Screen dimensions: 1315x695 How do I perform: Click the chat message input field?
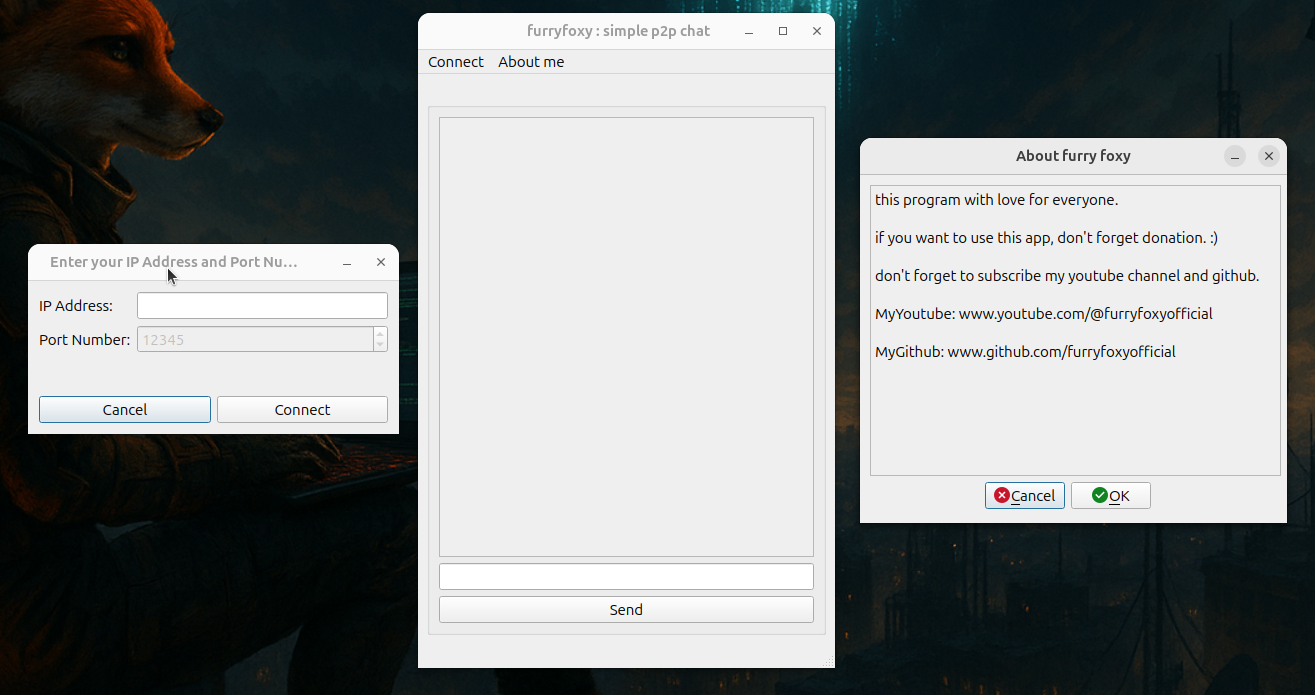[626, 577]
